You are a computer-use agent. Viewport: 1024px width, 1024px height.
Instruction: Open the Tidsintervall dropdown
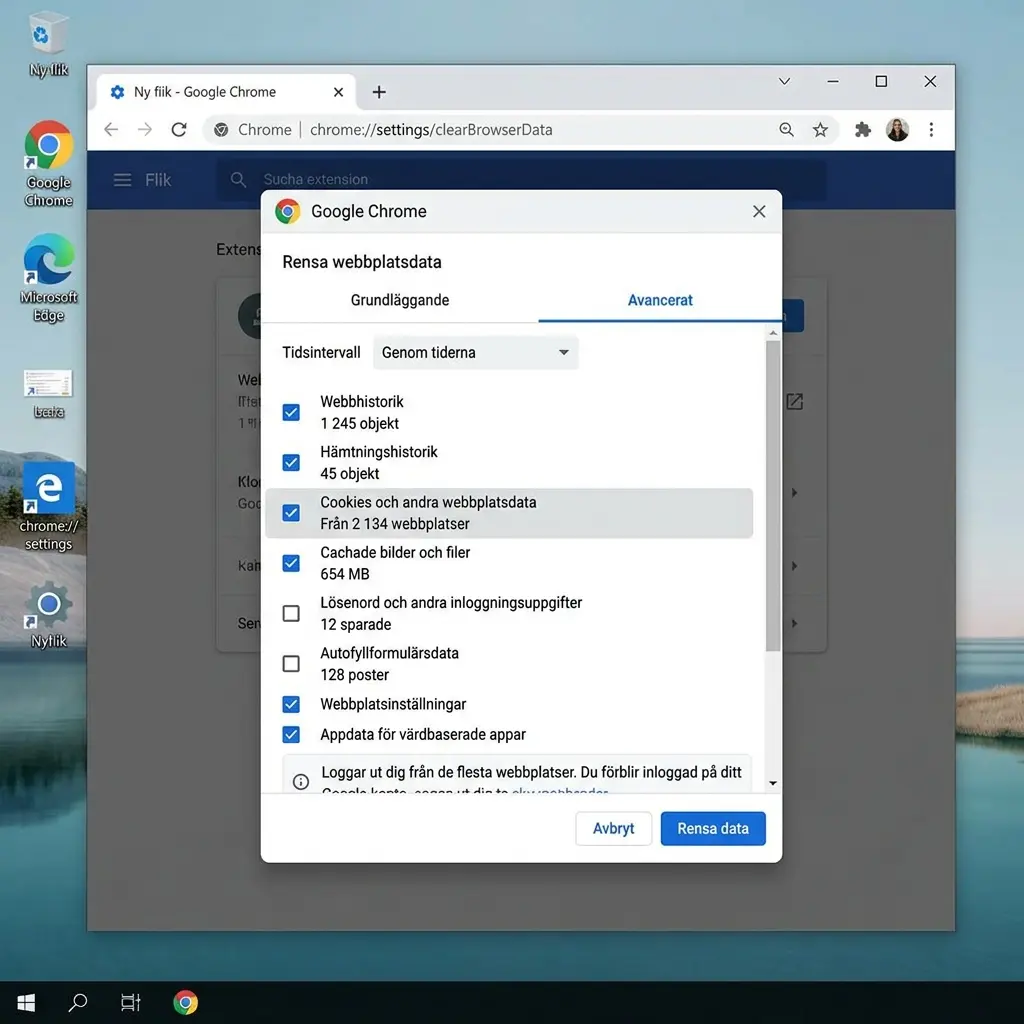coord(475,352)
